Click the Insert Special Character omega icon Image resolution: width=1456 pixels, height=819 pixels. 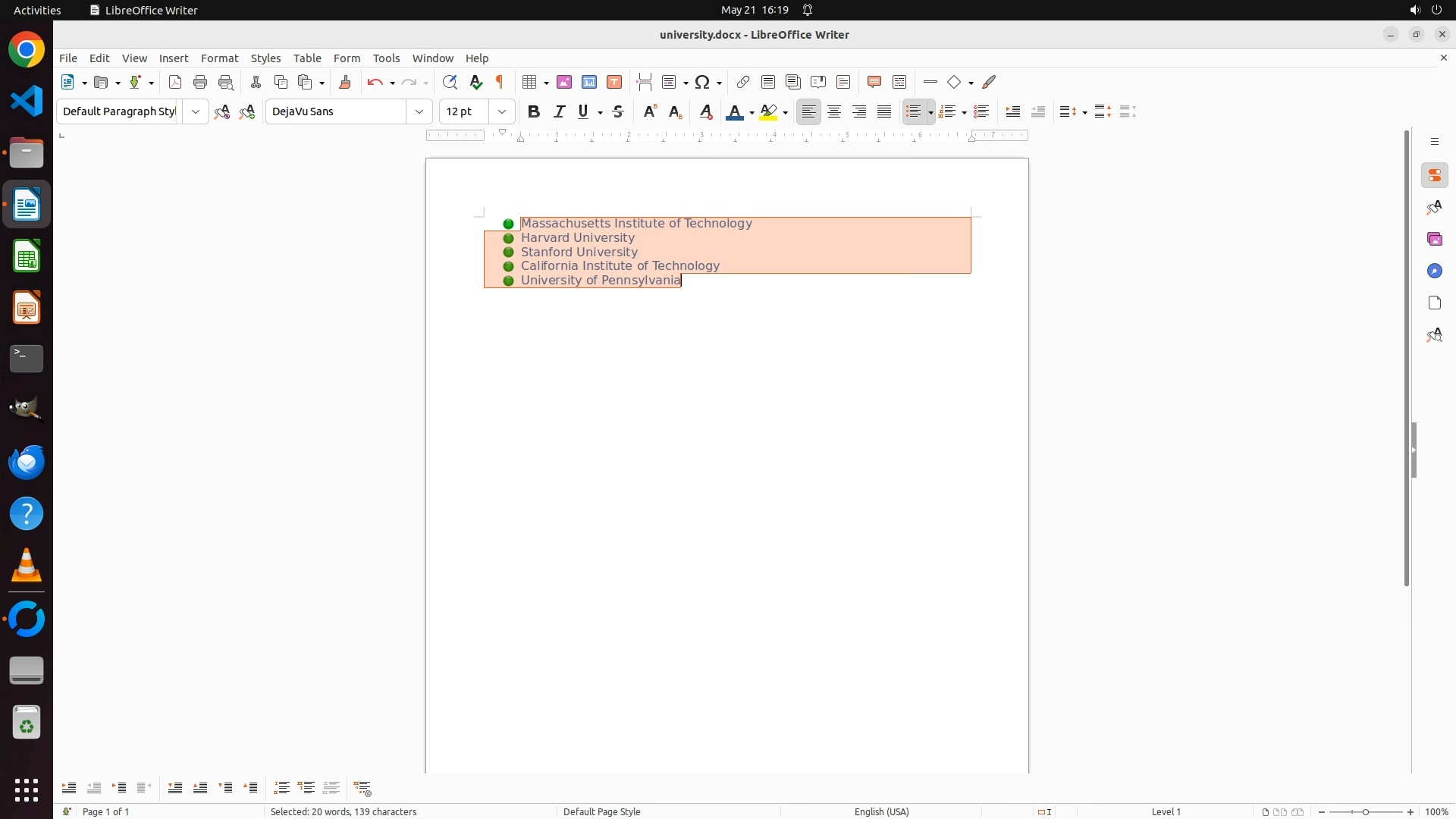pos(702,82)
